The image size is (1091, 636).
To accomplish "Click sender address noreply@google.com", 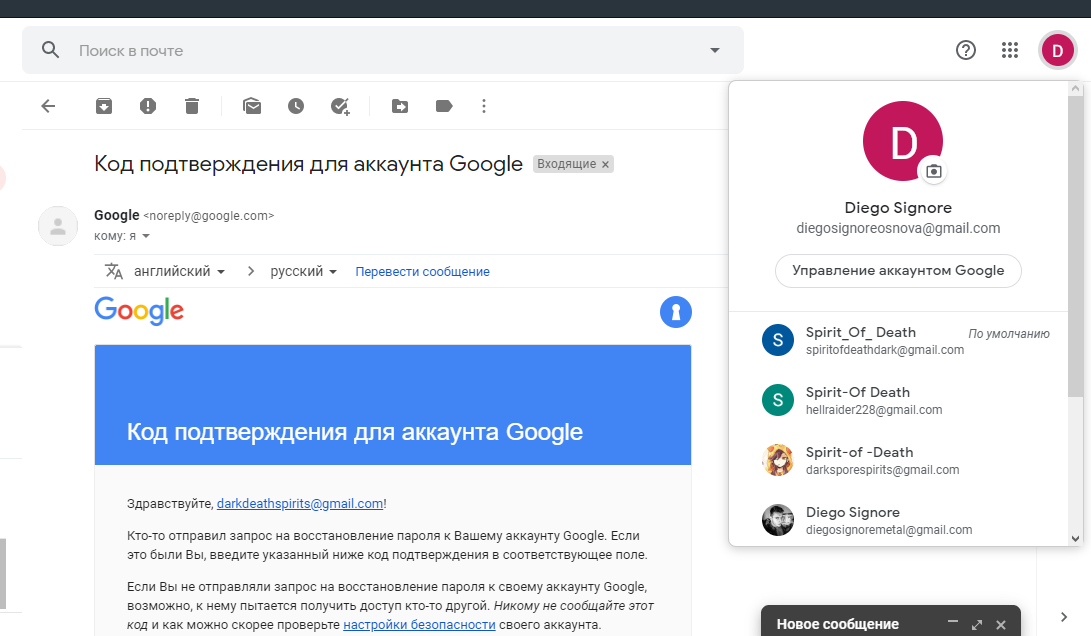I will (x=209, y=216).
